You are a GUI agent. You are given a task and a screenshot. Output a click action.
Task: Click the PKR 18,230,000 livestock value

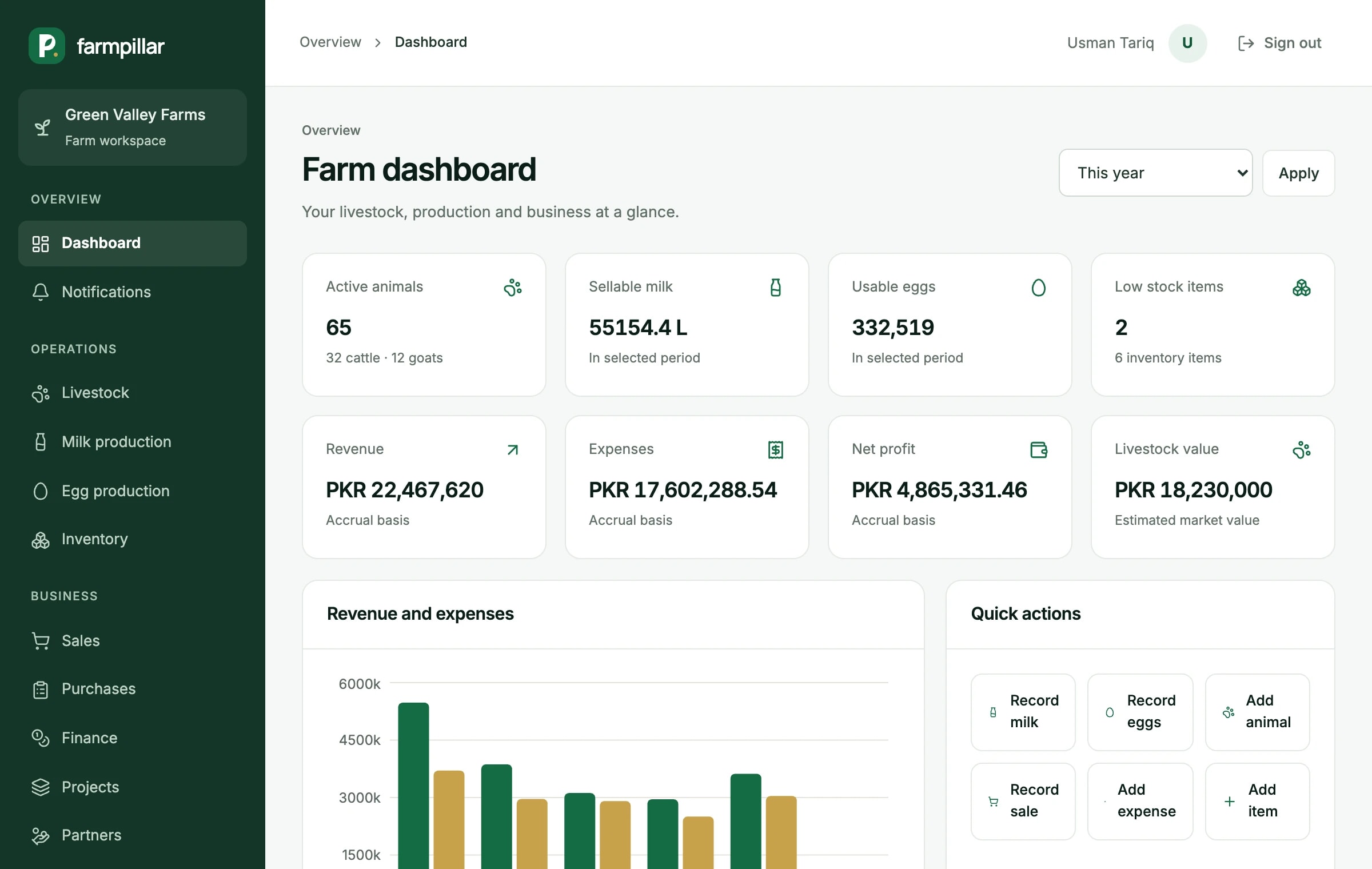[1193, 490]
